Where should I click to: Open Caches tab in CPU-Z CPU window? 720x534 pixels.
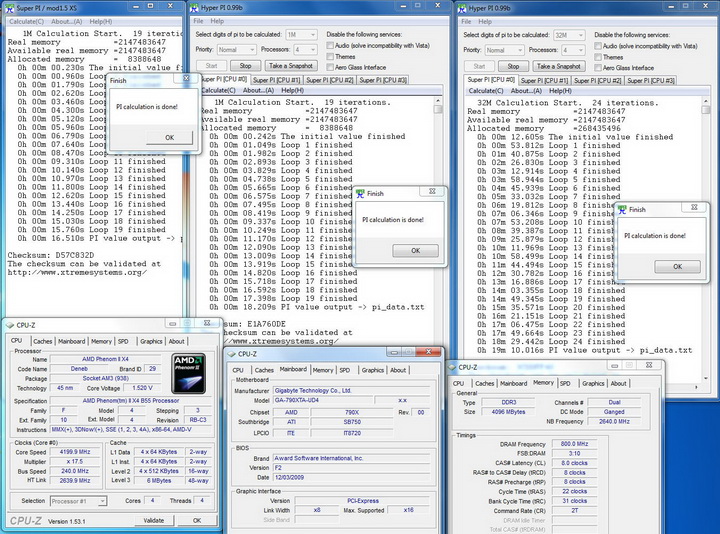[x=43, y=341]
